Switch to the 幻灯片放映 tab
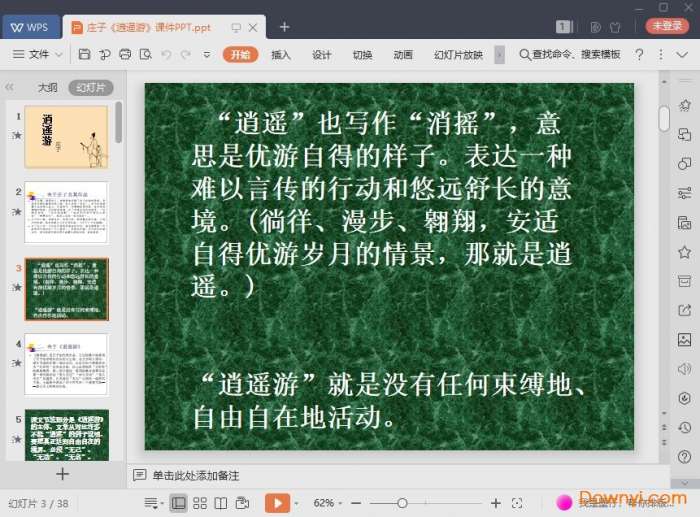700x517 pixels. coord(458,54)
